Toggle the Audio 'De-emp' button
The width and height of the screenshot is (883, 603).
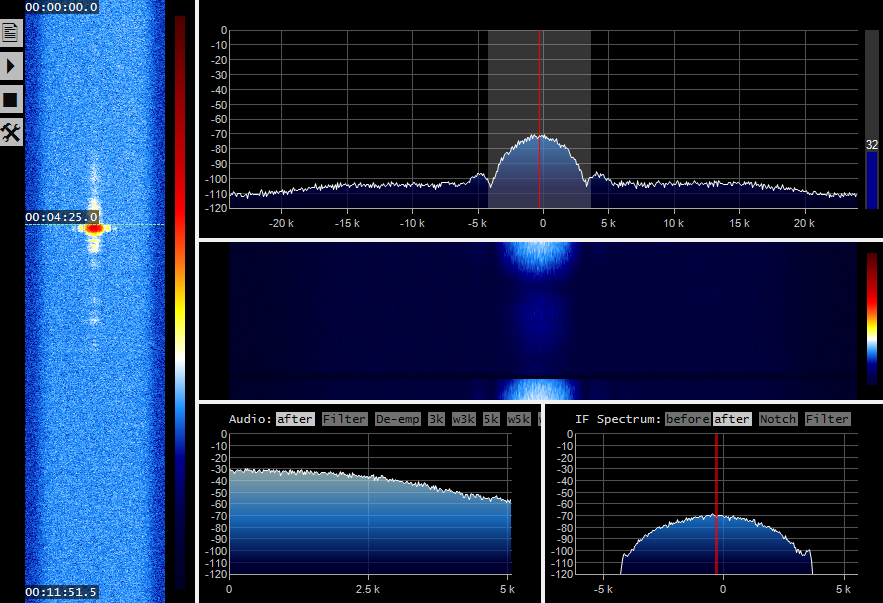coord(398,419)
